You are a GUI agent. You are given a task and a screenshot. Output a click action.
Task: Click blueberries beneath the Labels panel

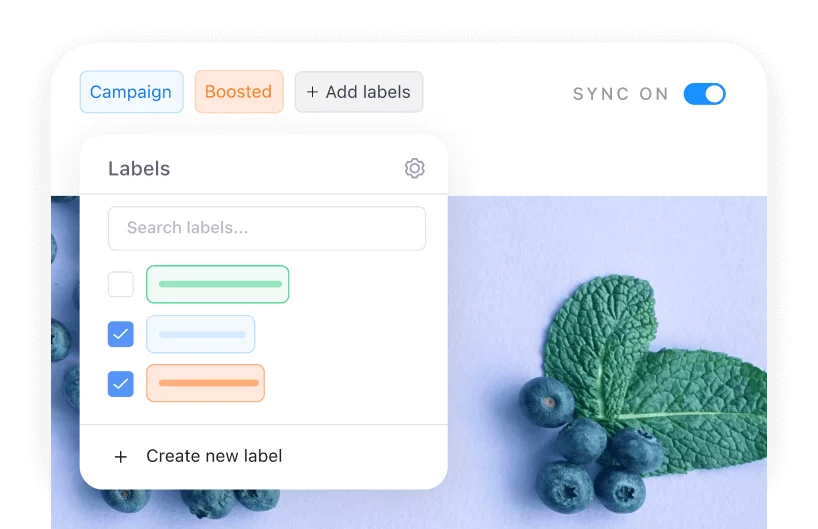pos(190,502)
